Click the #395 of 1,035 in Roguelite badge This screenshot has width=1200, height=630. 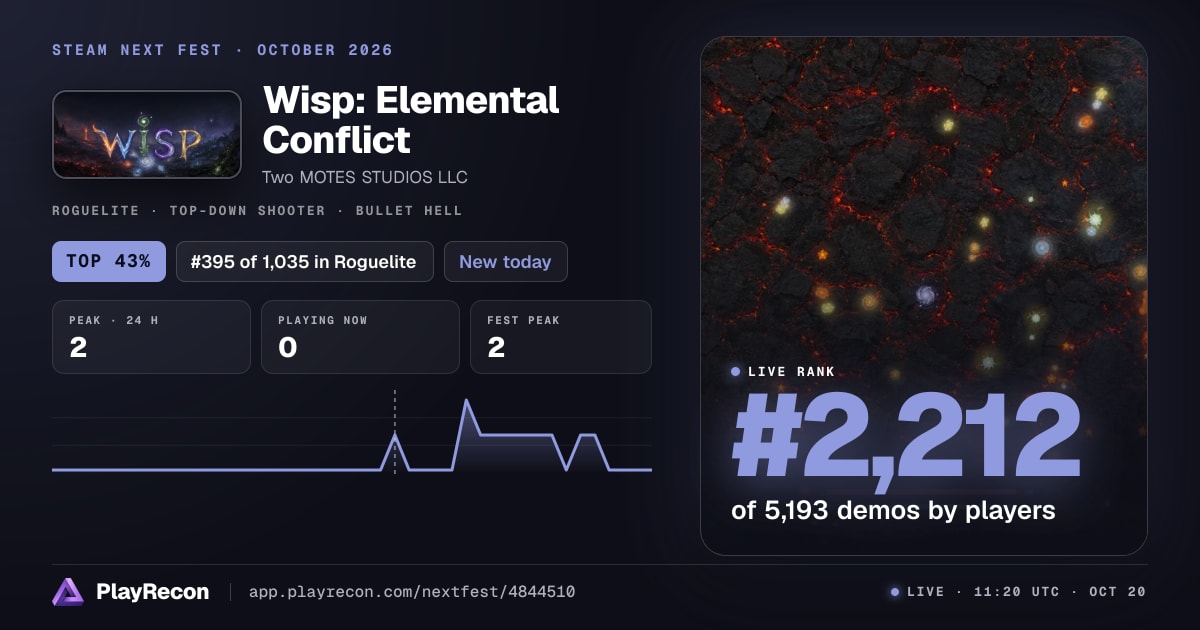pos(304,262)
